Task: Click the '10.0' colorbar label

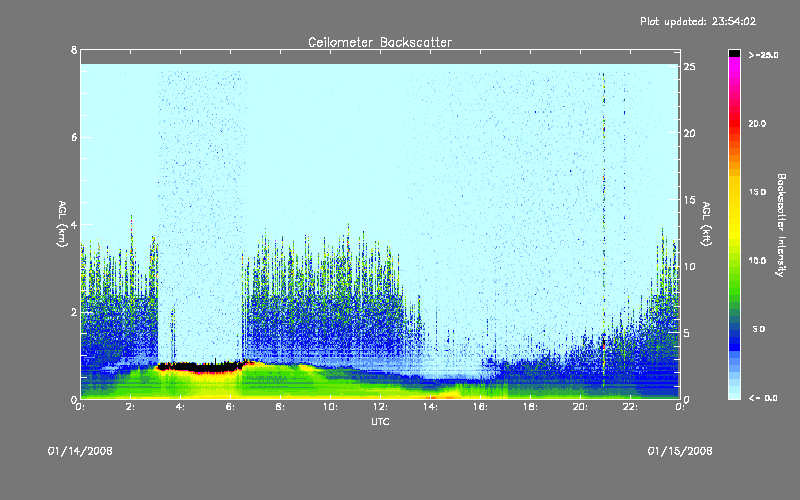Action: 757,261
